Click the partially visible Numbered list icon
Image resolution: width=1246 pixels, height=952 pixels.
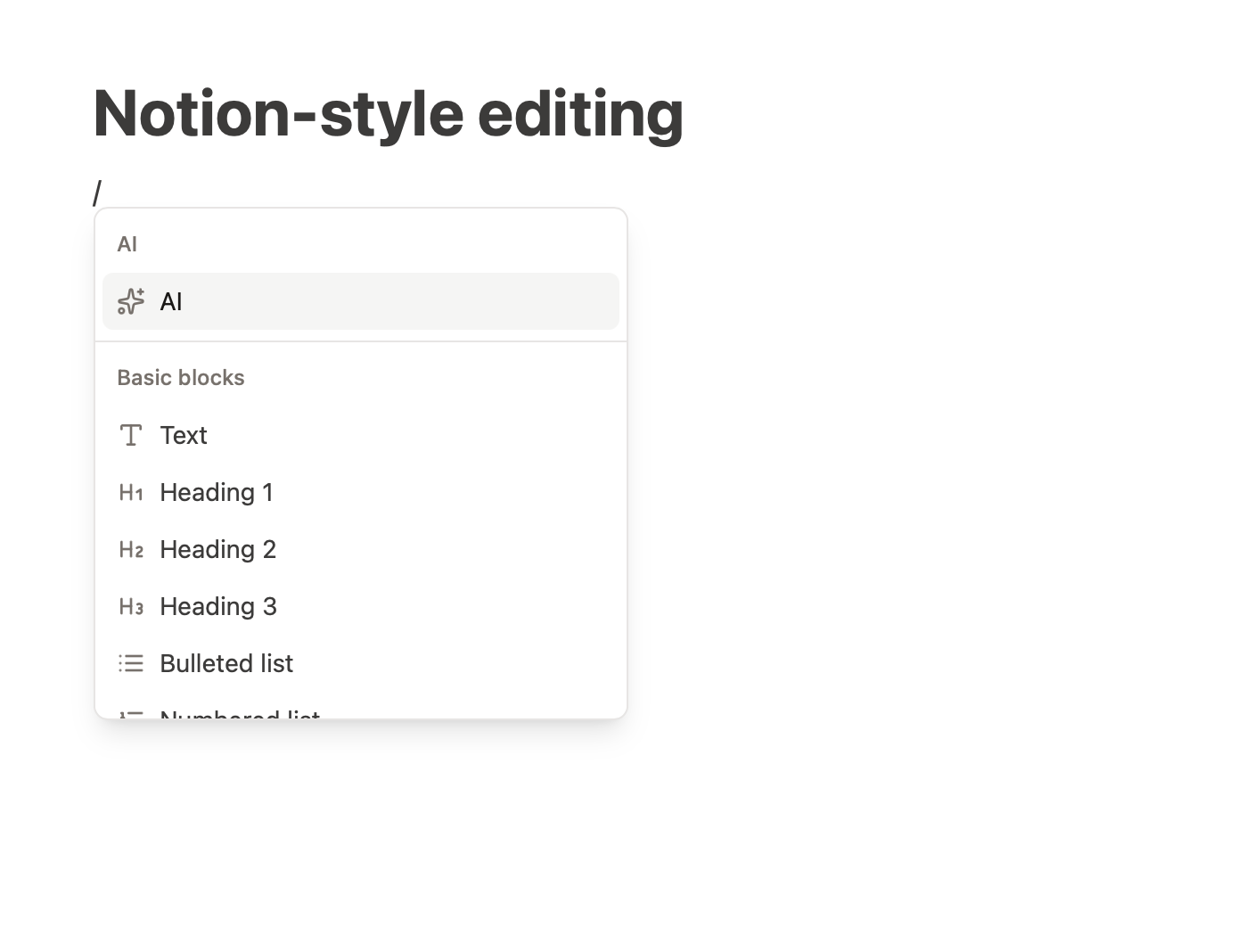tap(131, 714)
